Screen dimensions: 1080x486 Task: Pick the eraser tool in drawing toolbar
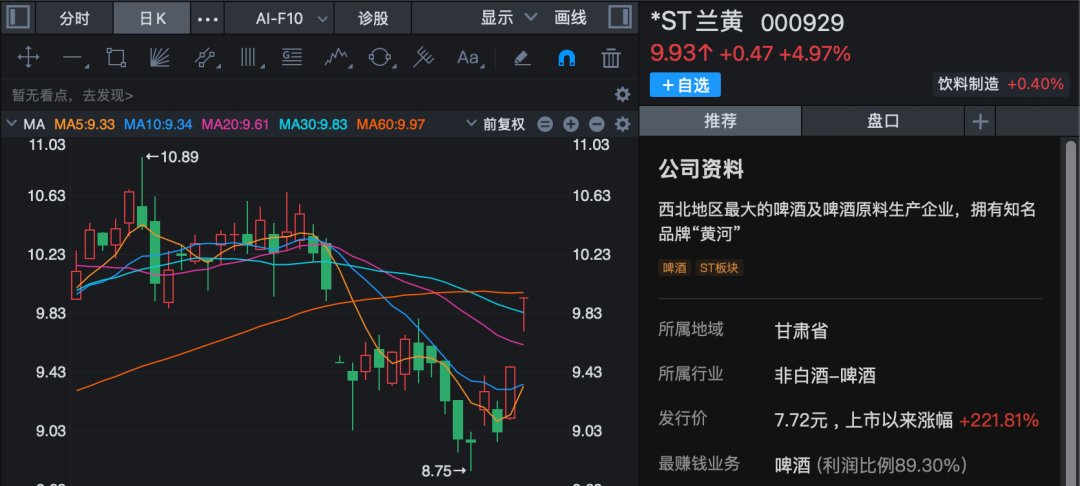pyautogui.click(x=521, y=58)
